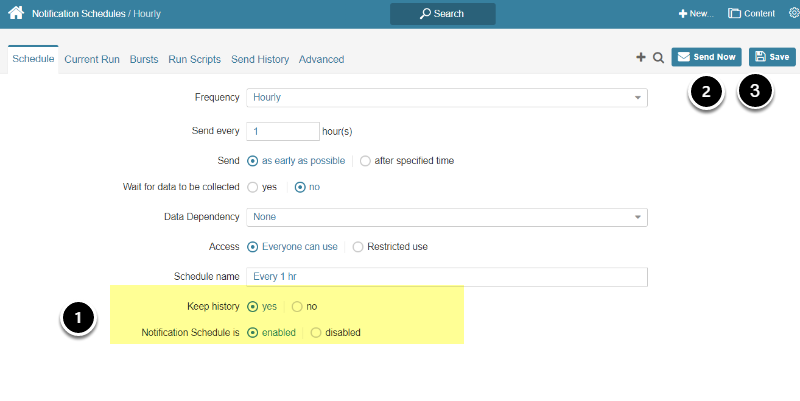
Task: Set Keep history to no
Action: tap(297, 306)
